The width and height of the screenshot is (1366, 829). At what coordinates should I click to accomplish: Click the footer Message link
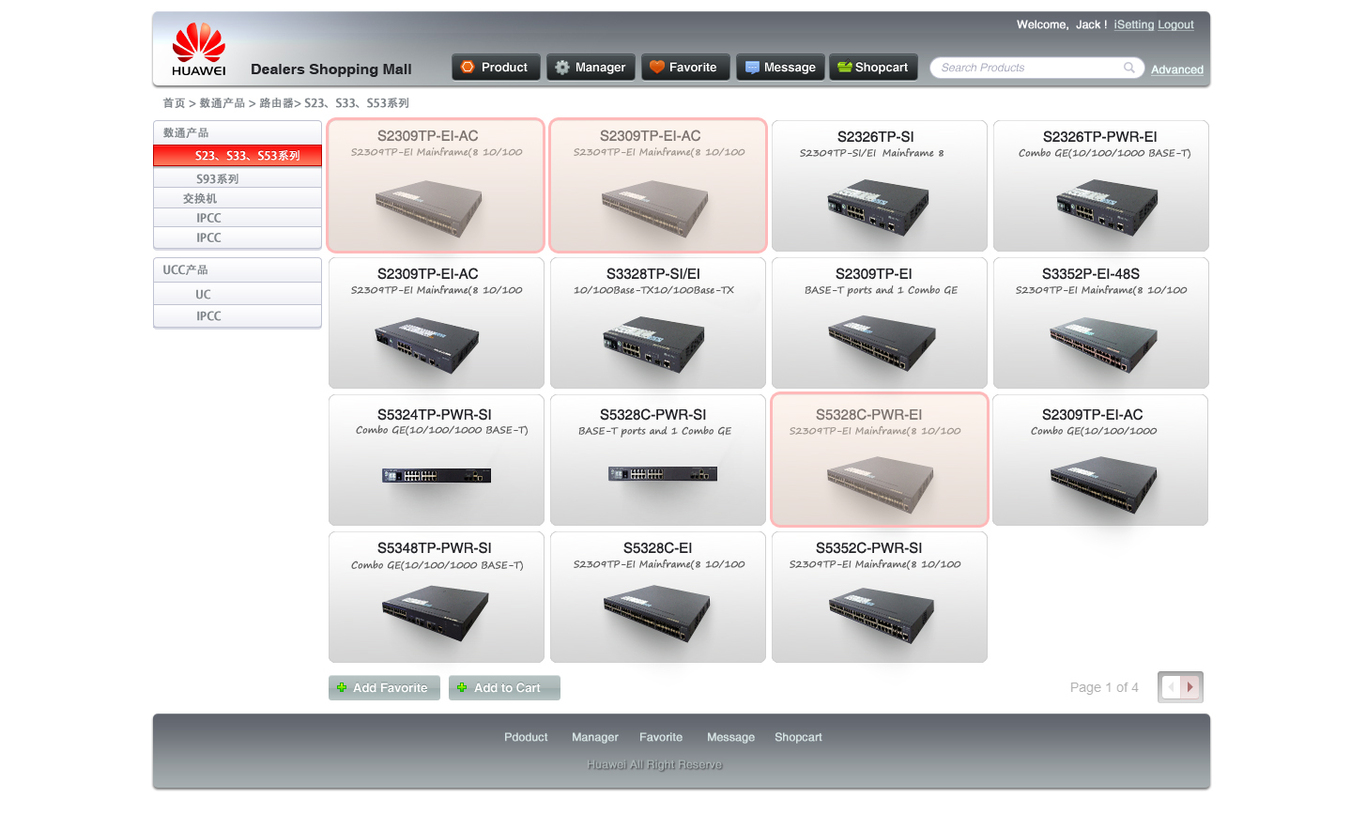coord(731,737)
